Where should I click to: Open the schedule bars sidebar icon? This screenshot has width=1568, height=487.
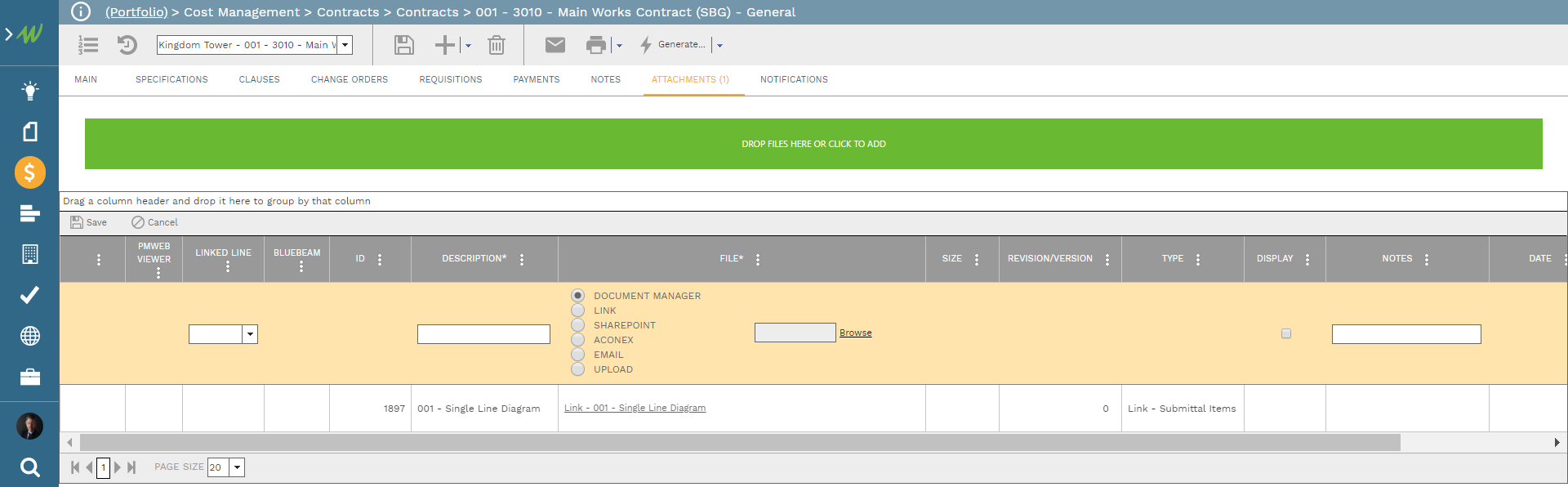(x=29, y=213)
